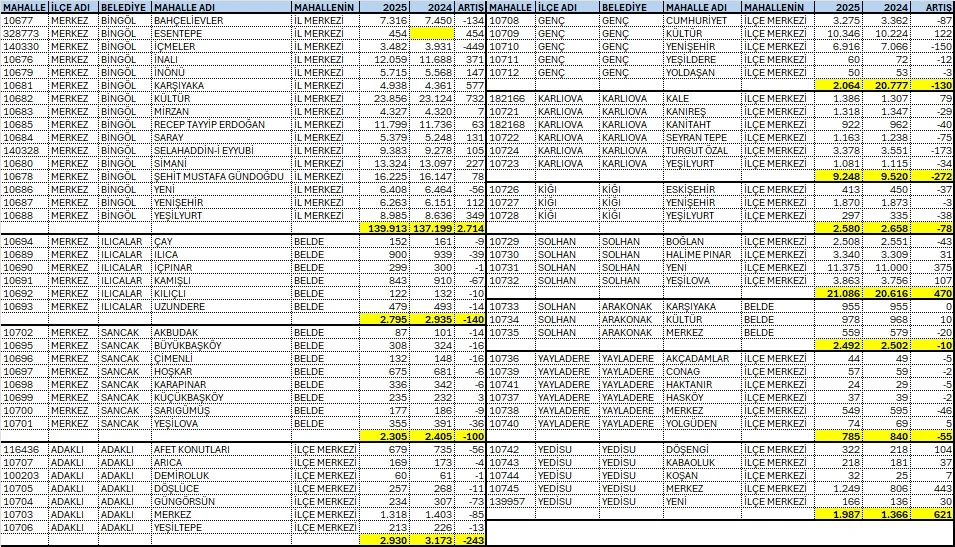Select the BAHÇELİEVLER neighborhood cell
Image resolution: width=955 pixels, height=547 pixels.
(220, 20)
